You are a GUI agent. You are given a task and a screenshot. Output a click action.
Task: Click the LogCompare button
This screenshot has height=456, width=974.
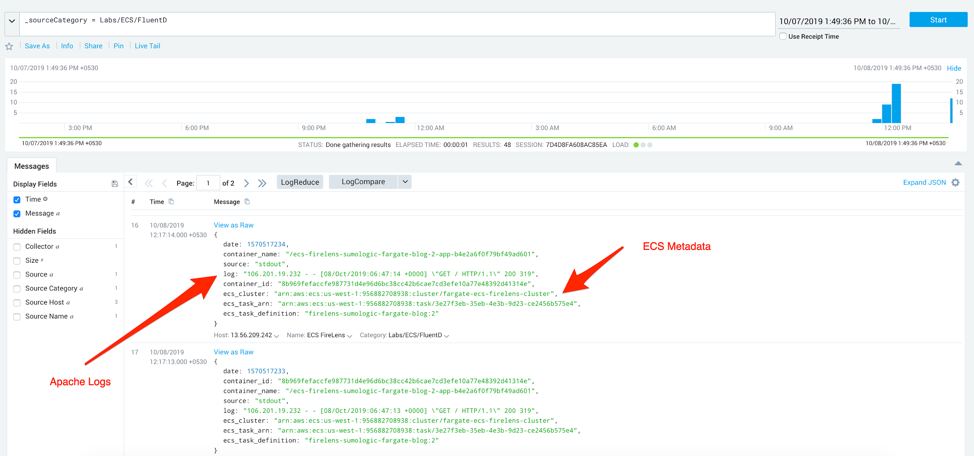(363, 182)
